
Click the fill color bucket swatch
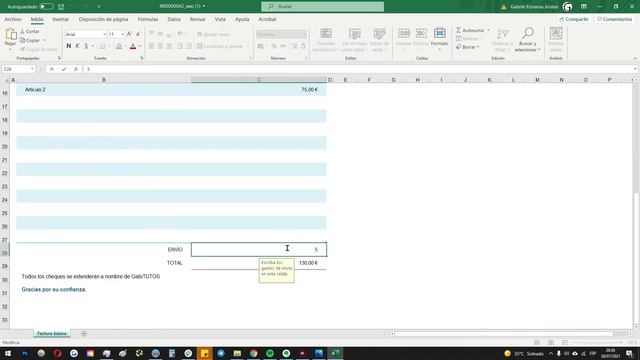119,47
